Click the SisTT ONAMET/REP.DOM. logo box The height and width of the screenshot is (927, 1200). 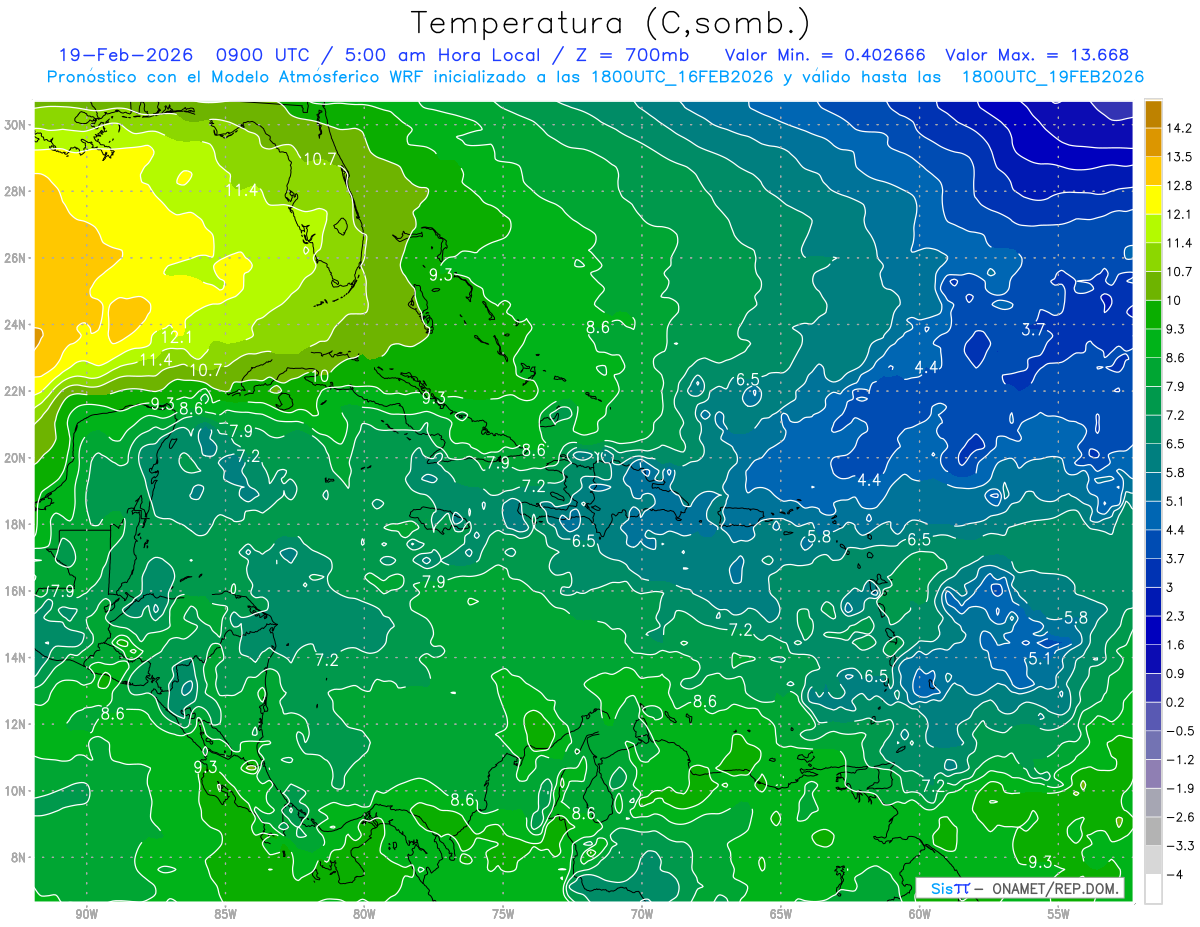(x=1020, y=888)
